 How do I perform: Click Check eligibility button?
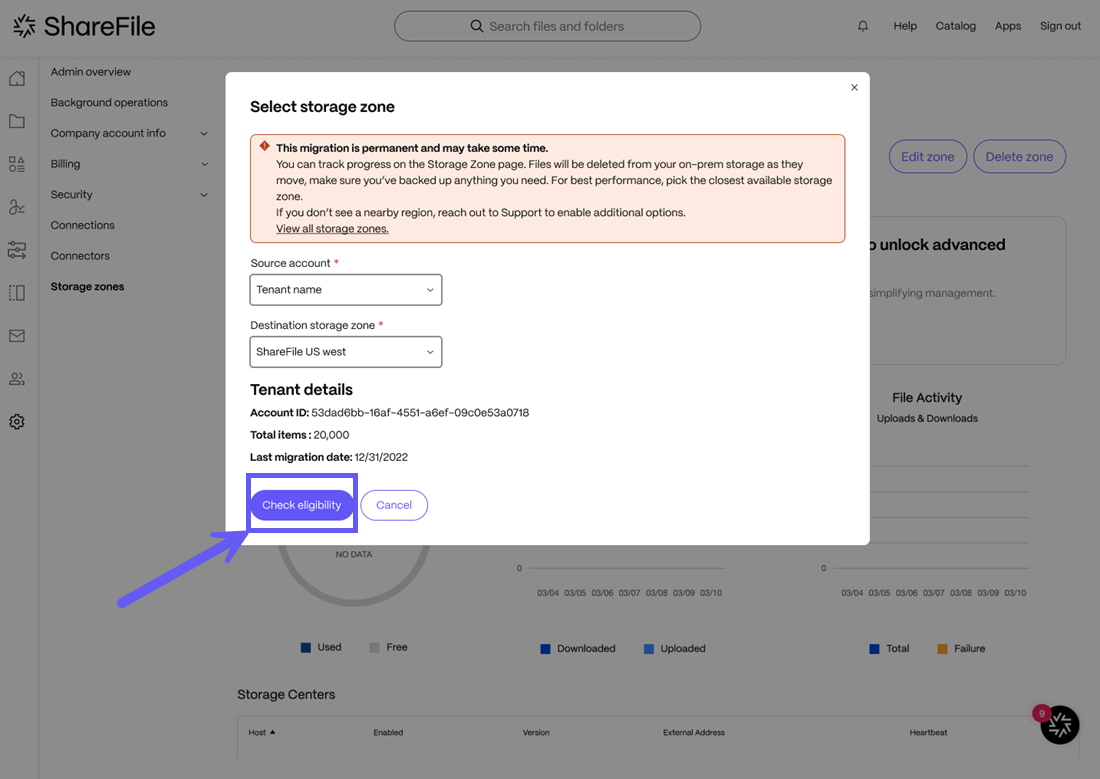(302, 505)
